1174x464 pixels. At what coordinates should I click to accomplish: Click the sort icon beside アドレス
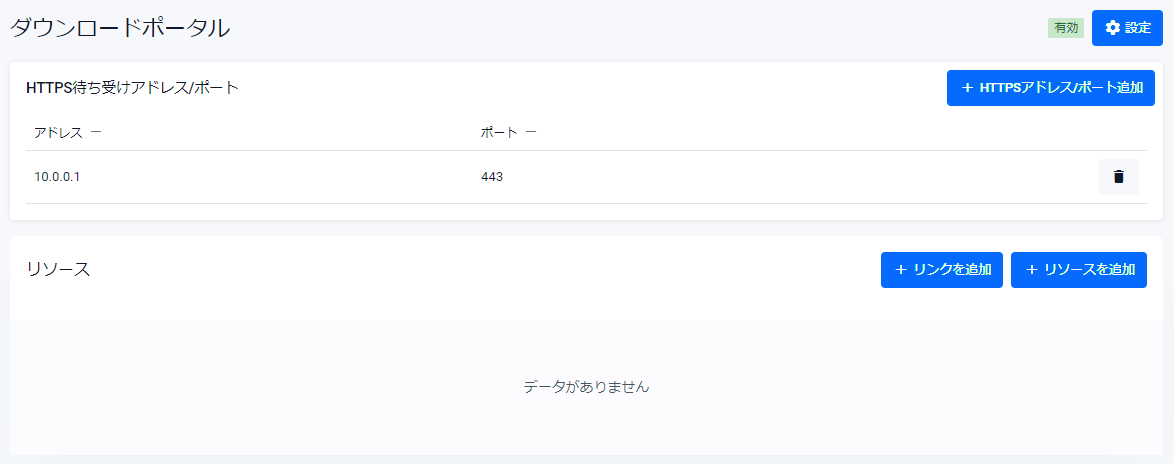click(x=95, y=132)
